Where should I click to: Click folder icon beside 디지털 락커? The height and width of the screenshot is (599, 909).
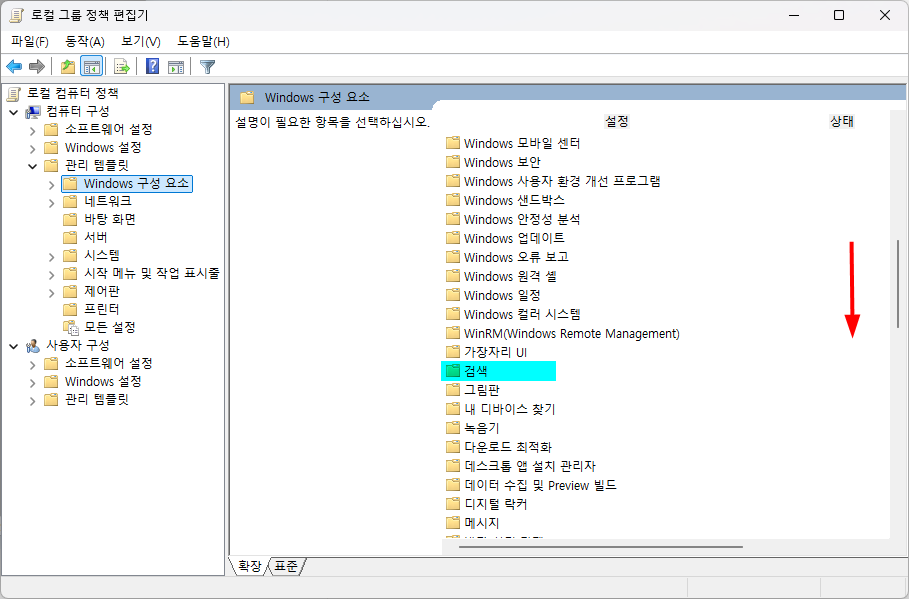[x=453, y=504]
